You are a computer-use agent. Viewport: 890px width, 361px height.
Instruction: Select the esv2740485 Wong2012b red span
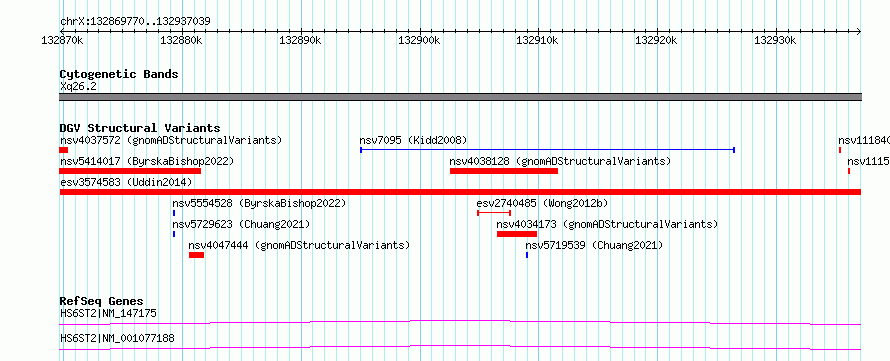494,213
